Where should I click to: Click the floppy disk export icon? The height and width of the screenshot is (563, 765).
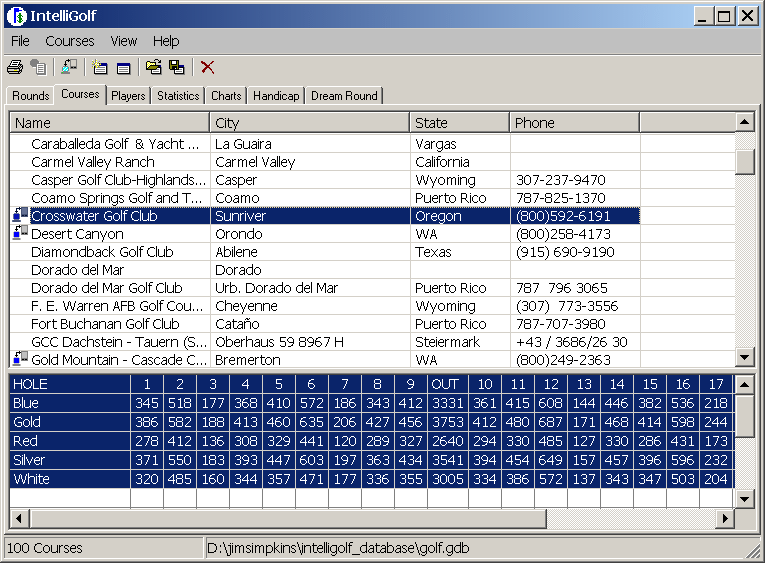coord(177,67)
